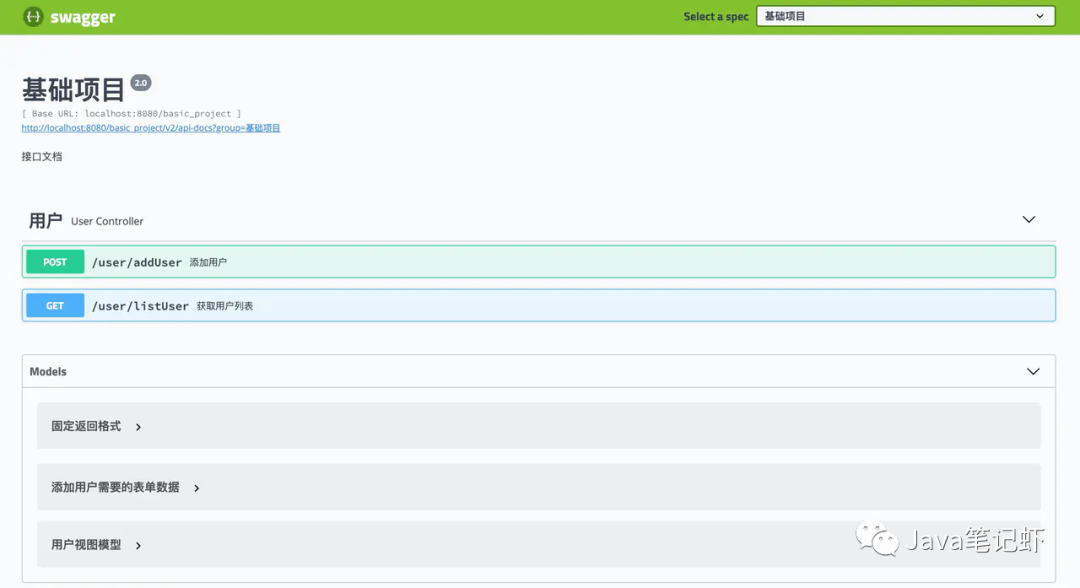Expand the GET /user/listUser operation
Screen dimensions: 1080x588
tap(539, 306)
